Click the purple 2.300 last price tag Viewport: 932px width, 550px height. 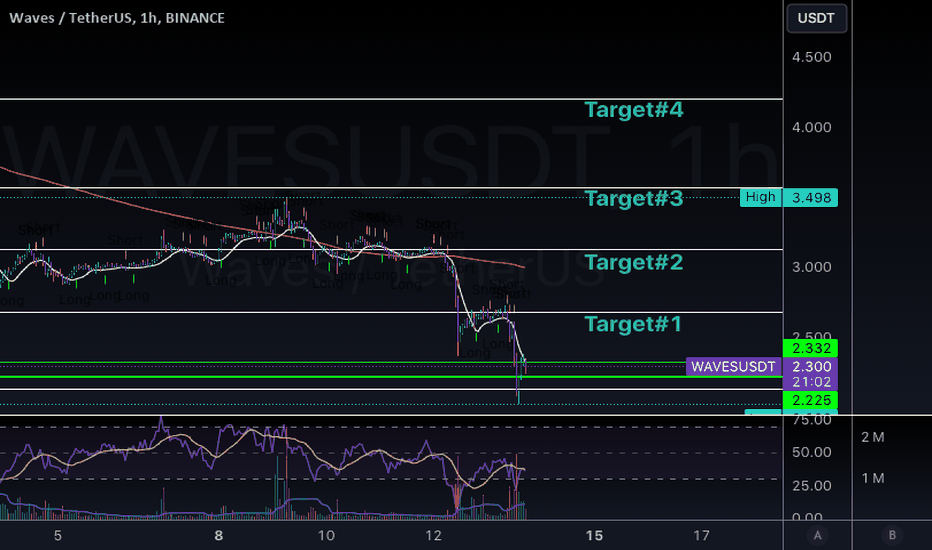[811, 366]
